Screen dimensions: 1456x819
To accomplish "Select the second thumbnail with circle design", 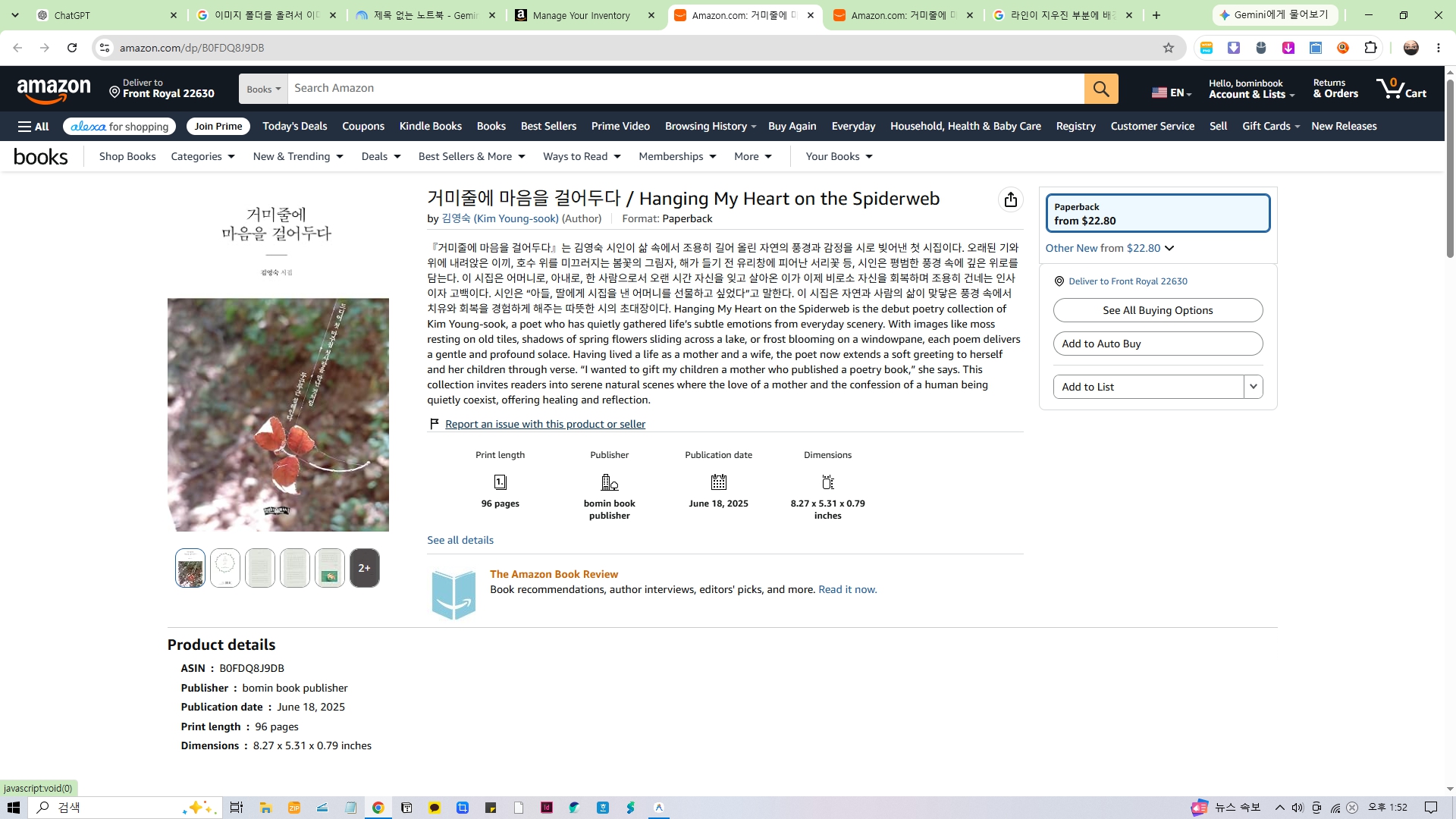I will coord(225,568).
